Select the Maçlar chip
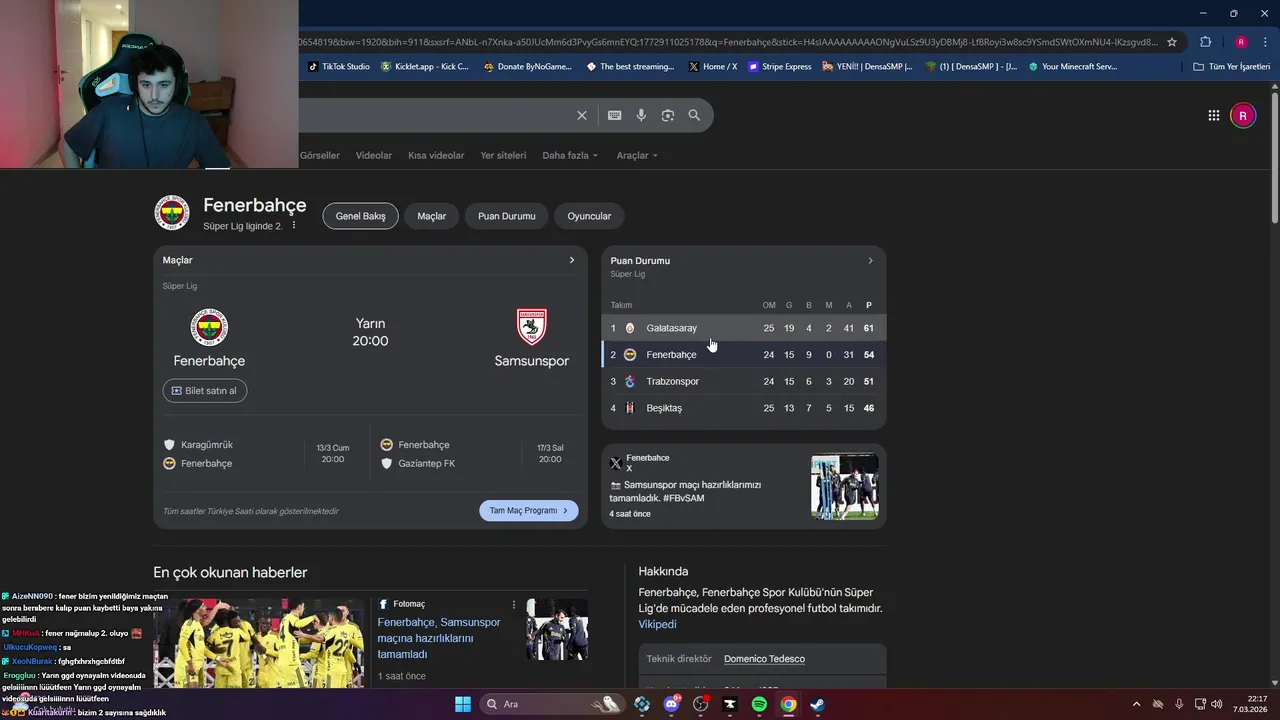 (432, 216)
